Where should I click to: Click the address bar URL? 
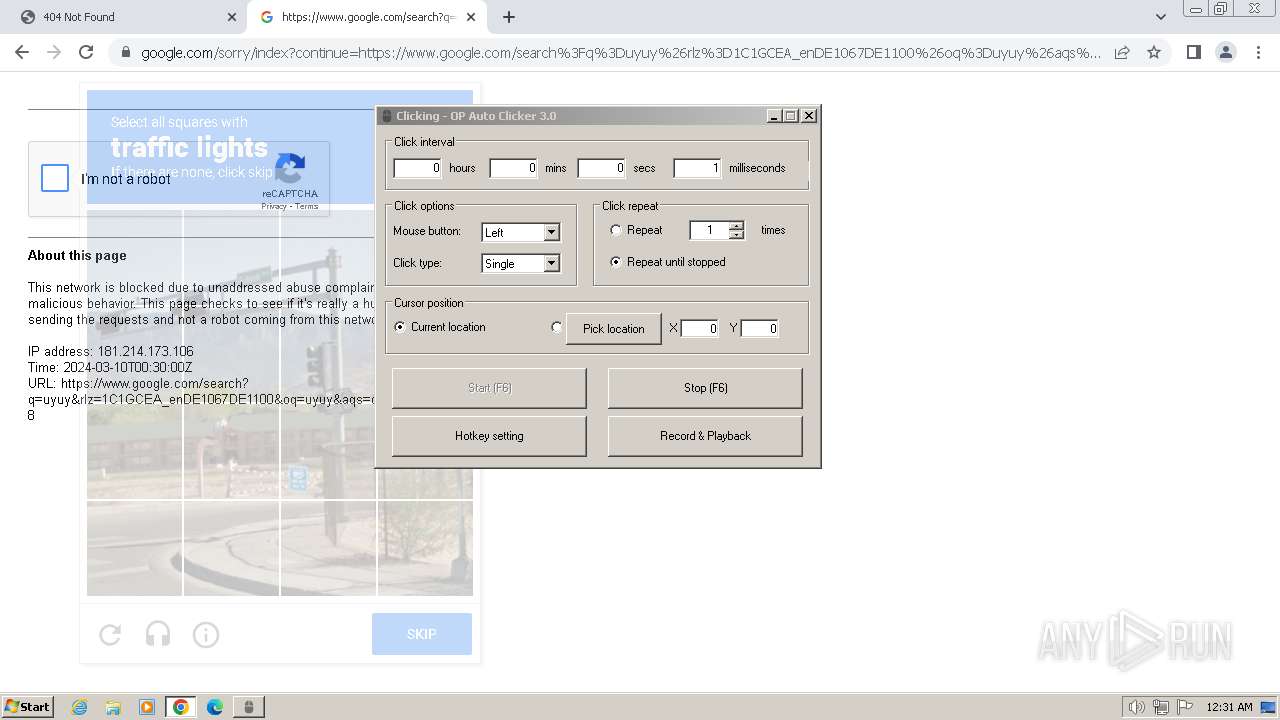[620, 53]
